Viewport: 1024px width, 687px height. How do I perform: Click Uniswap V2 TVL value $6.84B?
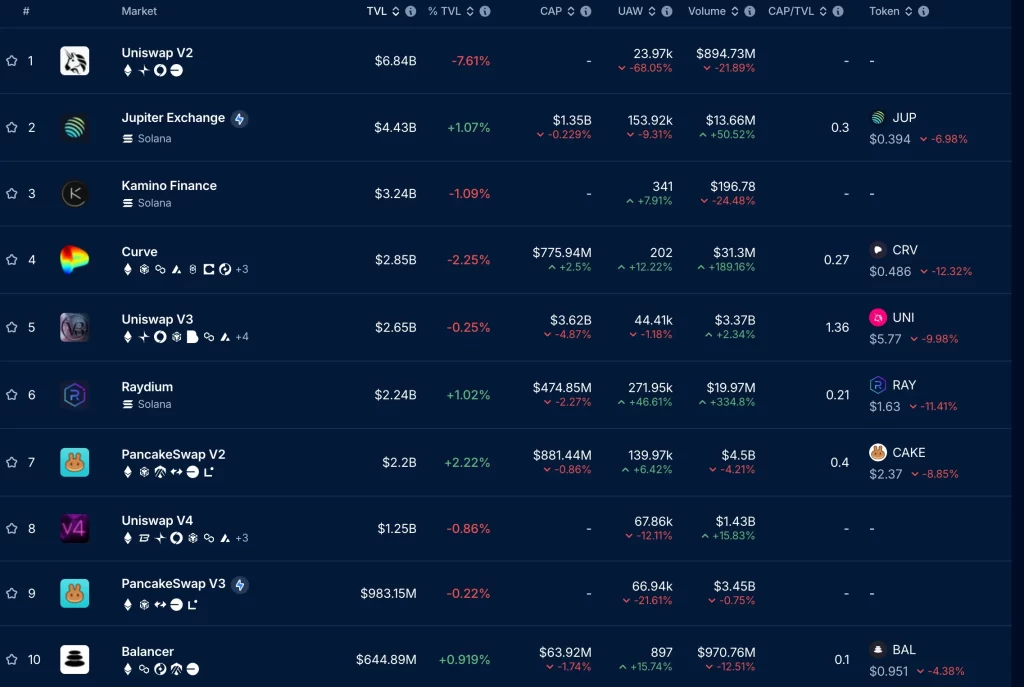(x=396, y=61)
